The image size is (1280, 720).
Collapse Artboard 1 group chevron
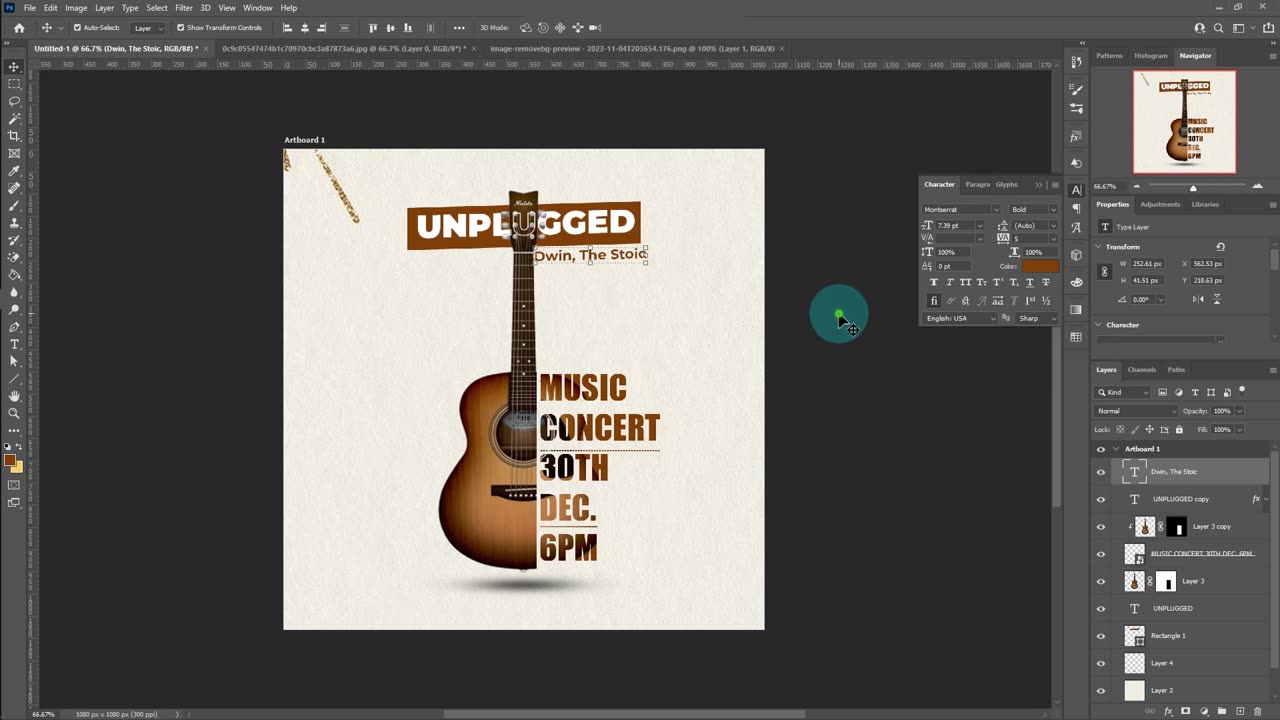(1116, 449)
